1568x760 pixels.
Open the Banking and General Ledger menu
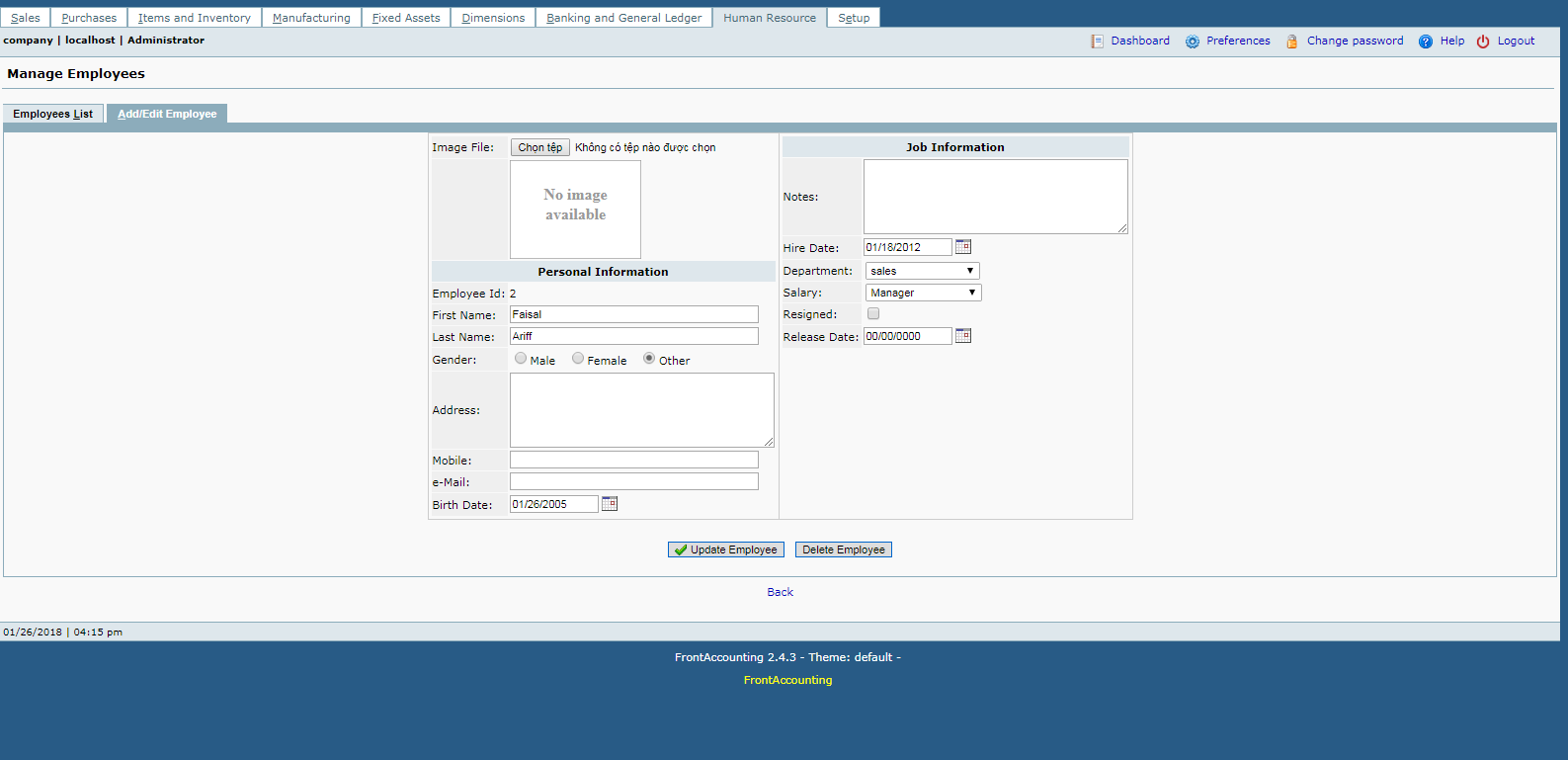click(623, 18)
